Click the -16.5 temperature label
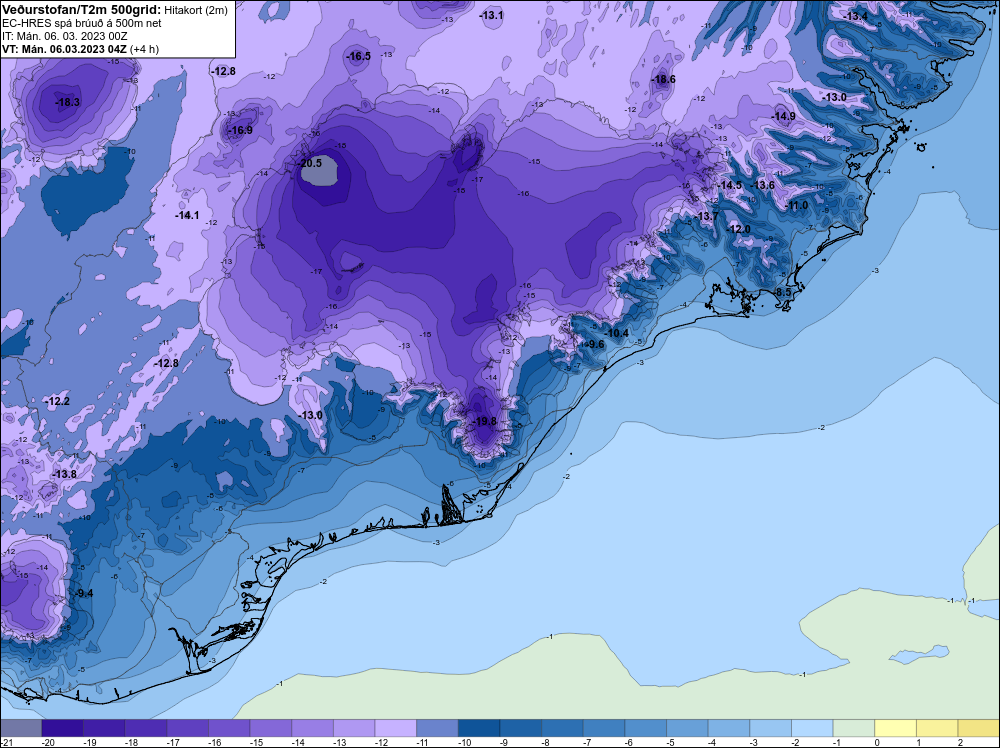The image size is (1000, 748). point(358,56)
